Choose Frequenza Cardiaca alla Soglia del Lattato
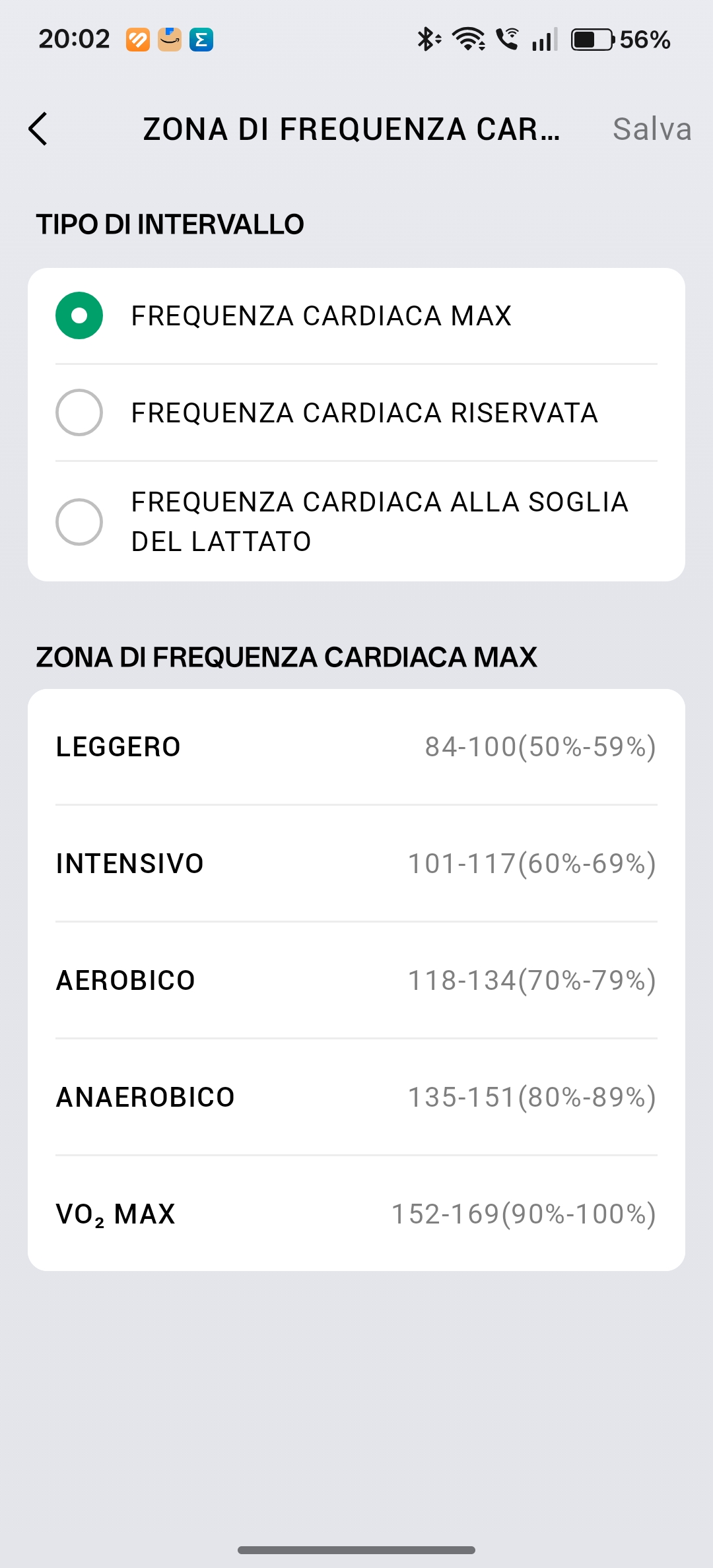The height and width of the screenshot is (1568, 713). pos(79,521)
